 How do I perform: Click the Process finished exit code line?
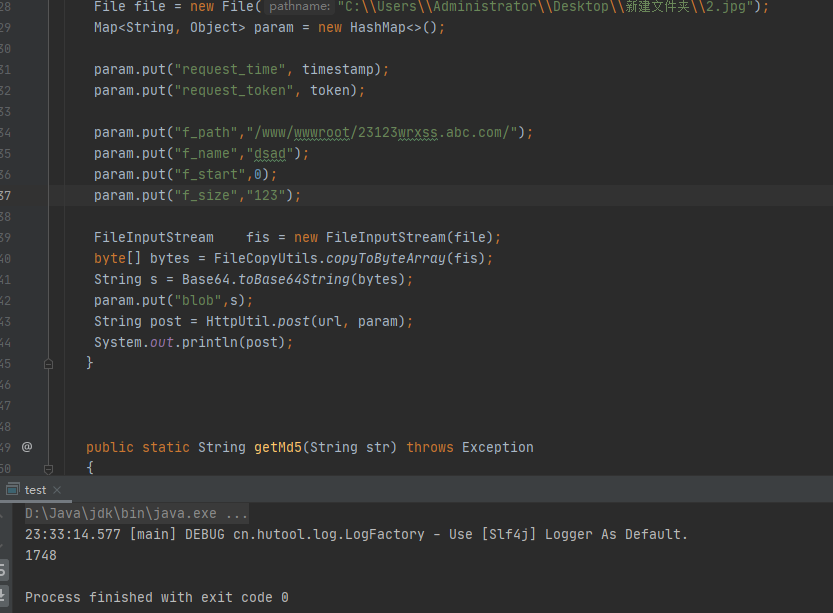coord(157,598)
